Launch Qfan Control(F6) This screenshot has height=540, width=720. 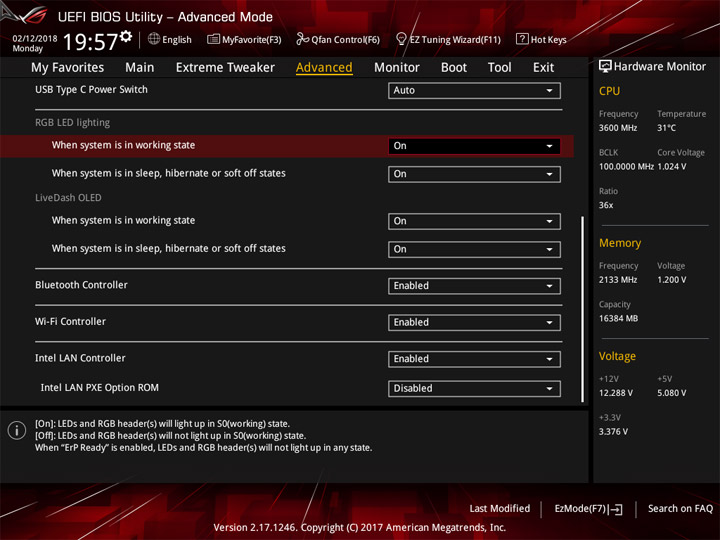pos(338,39)
